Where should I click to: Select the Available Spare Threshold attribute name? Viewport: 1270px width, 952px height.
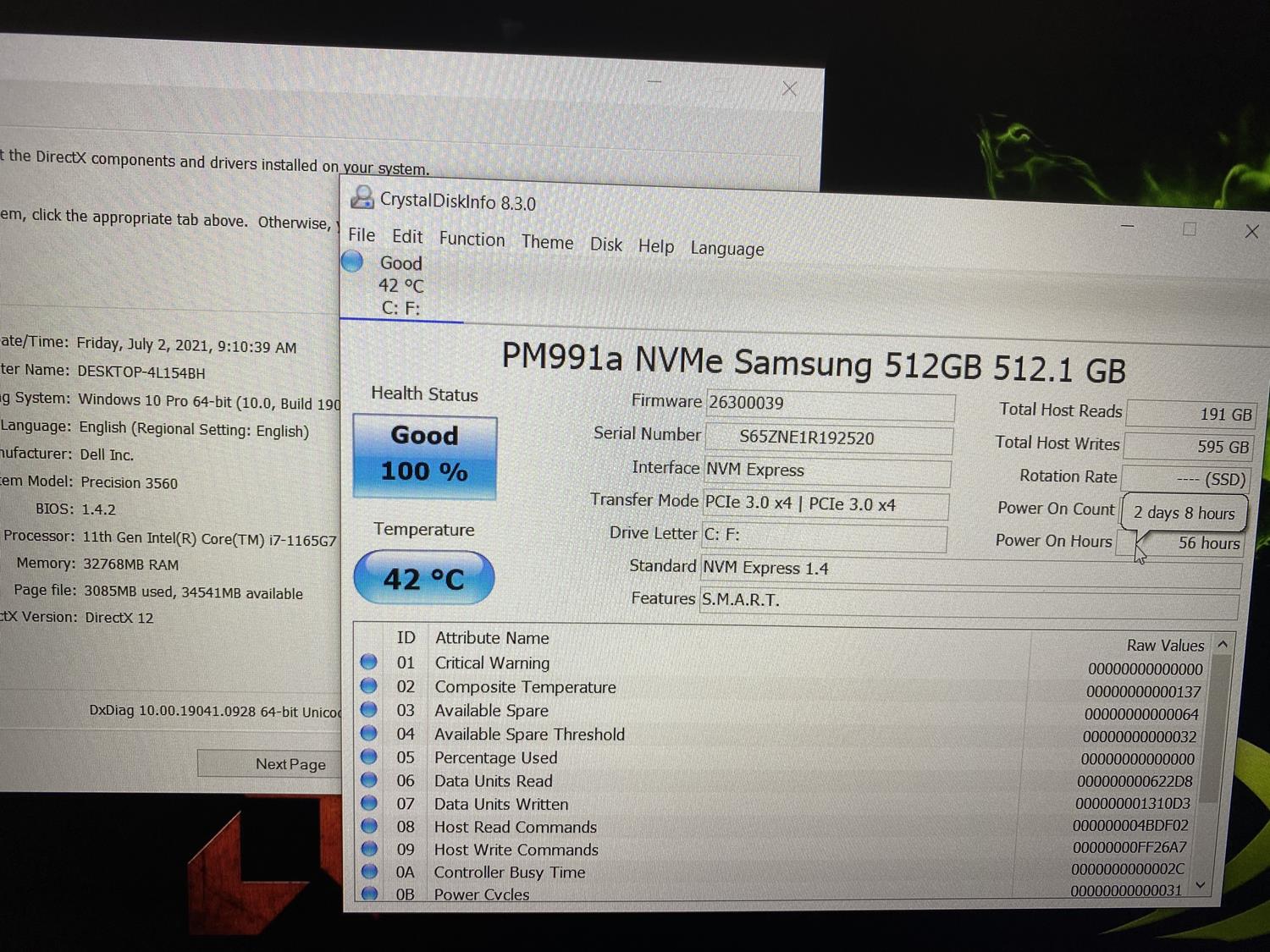click(x=529, y=735)
